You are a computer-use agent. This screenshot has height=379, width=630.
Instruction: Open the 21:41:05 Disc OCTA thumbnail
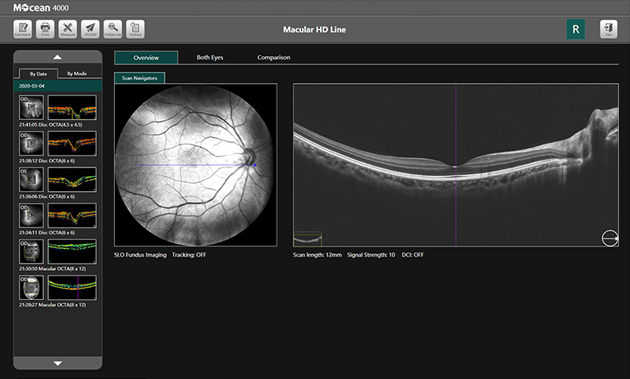point(57,107)
